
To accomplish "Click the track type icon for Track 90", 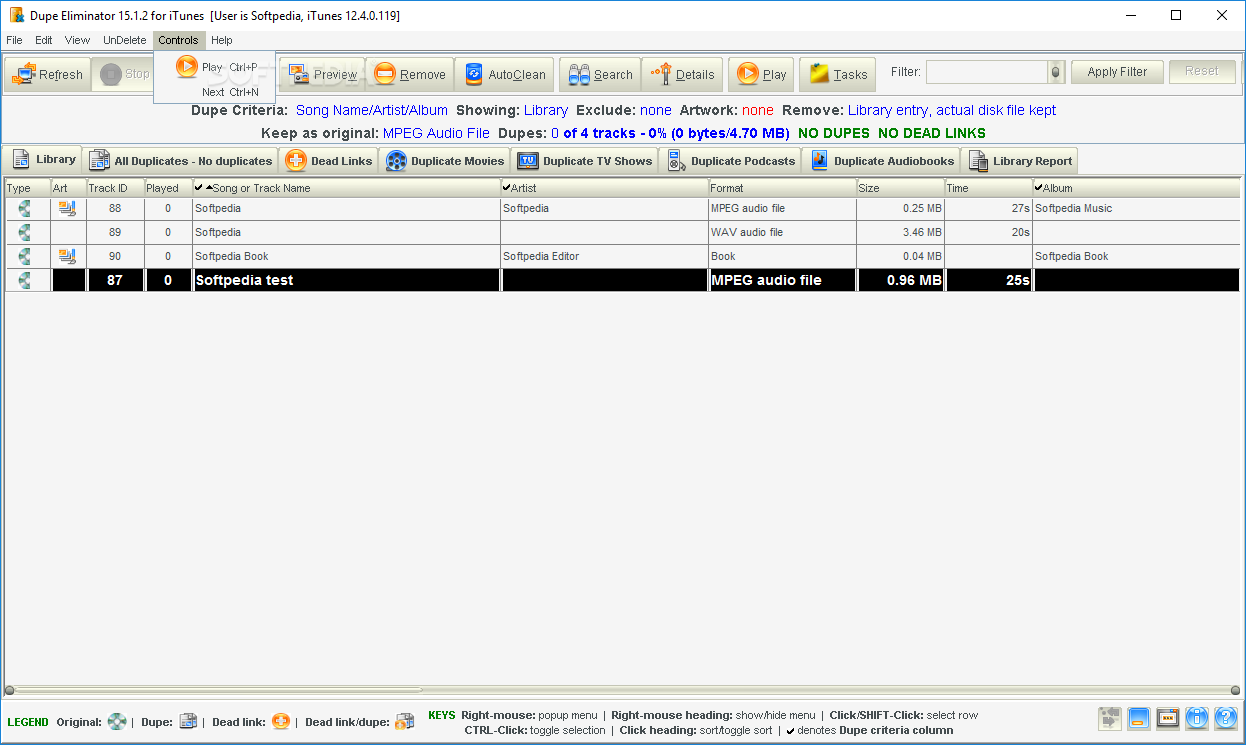I will pyautogui.click(x=24, y=256).
